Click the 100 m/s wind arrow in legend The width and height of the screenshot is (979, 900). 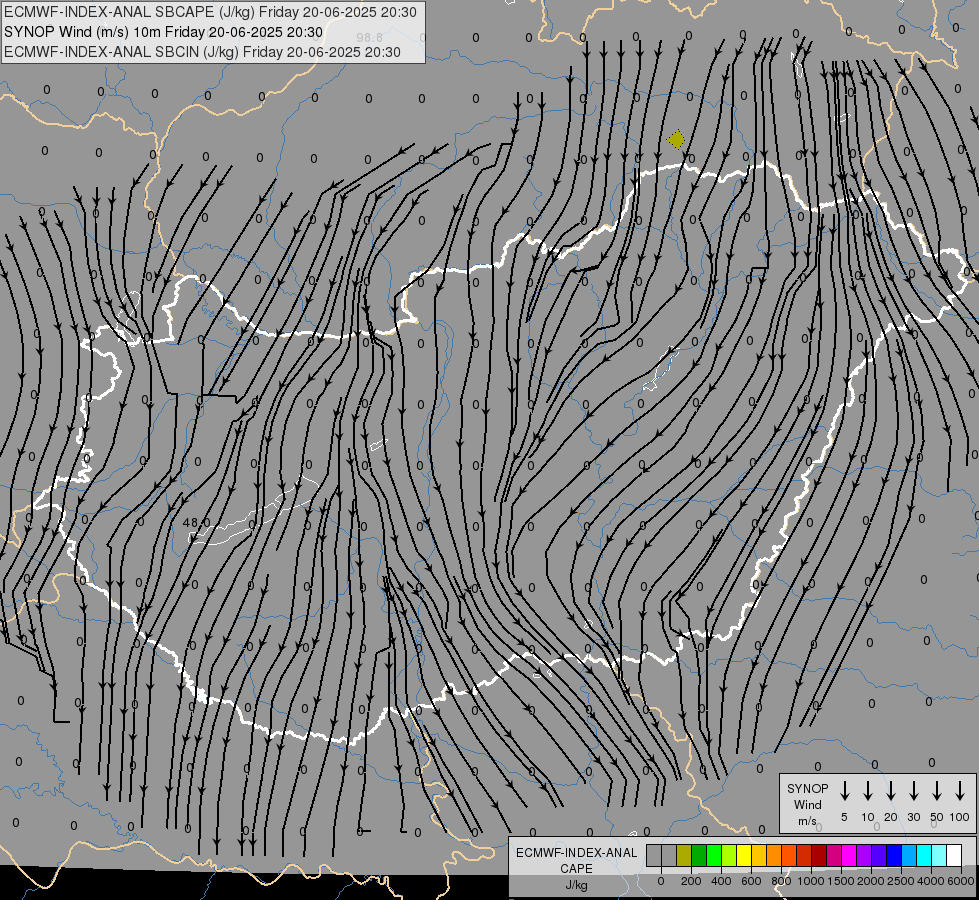pos(960,791)
